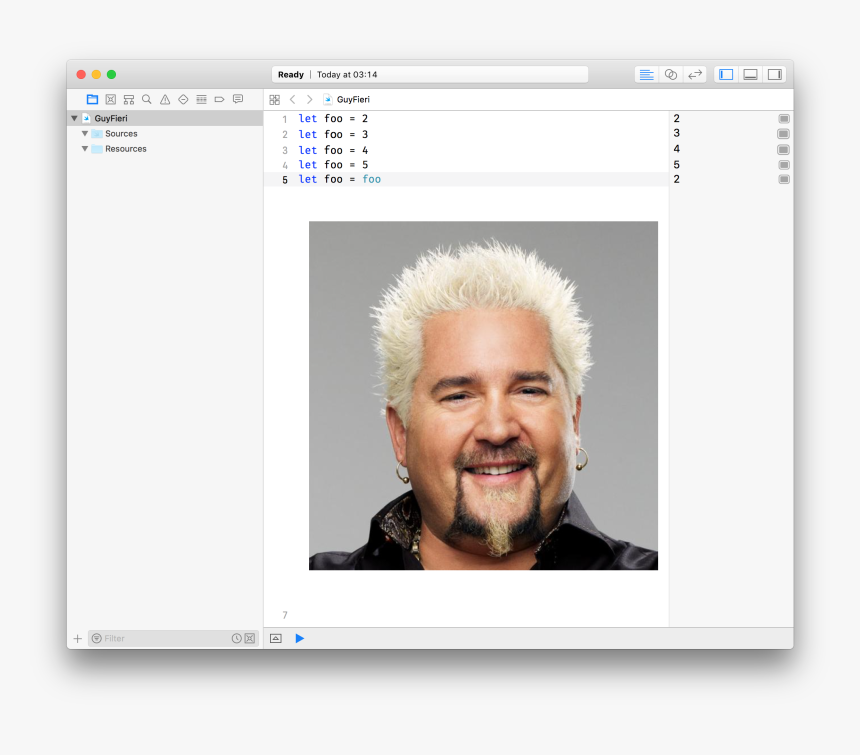Select the Resources folder
The height and width of the screenshot is (755, 860).
point(119,149)
